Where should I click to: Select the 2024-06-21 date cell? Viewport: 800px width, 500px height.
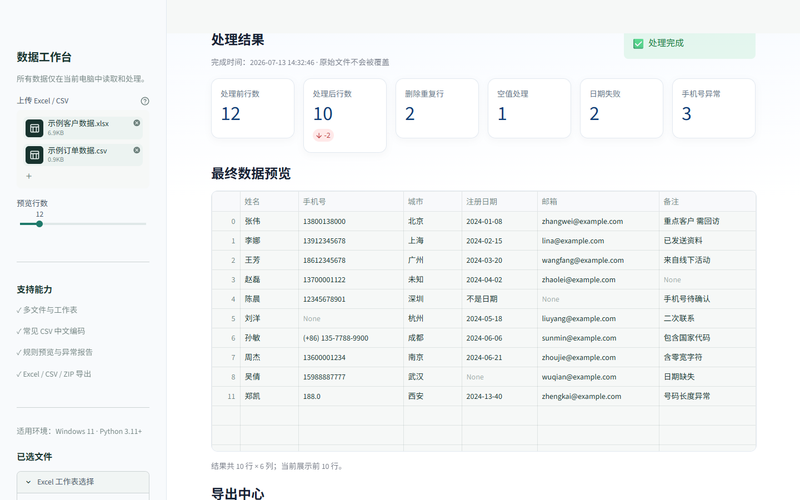[x=499, y=357]
